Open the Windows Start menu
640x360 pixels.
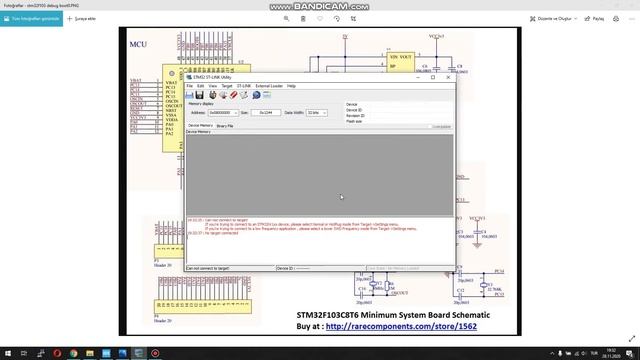8,353
